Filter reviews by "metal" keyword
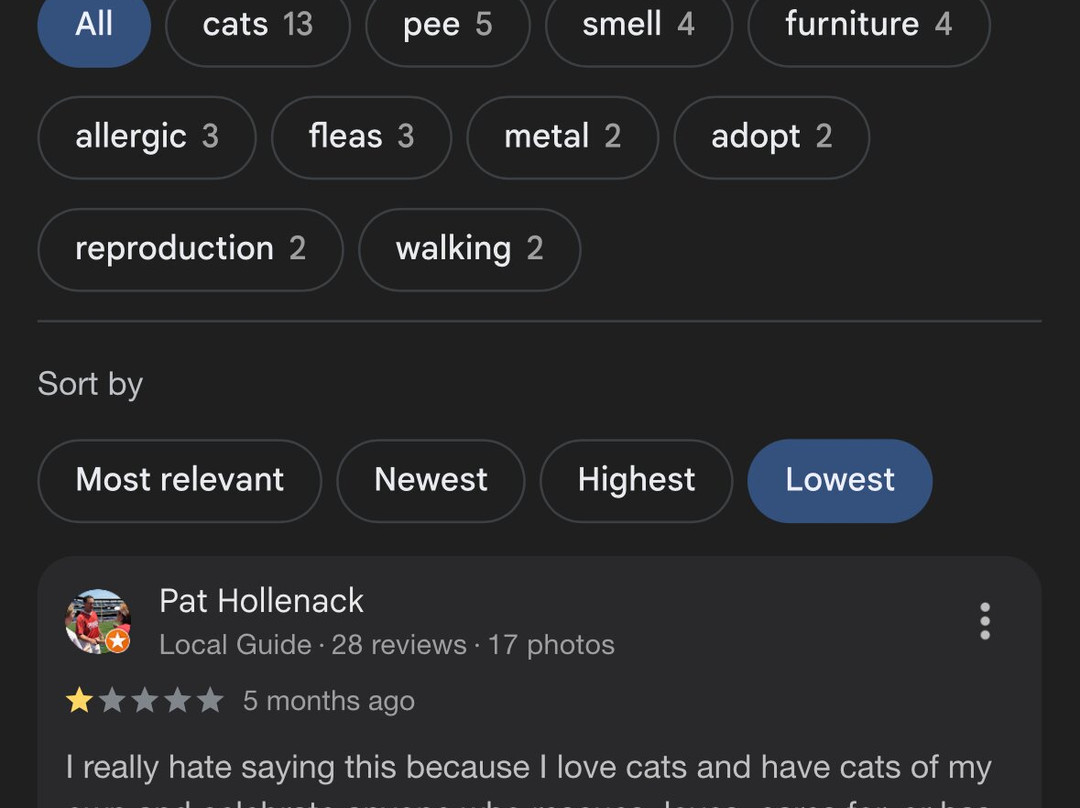This screenshot has width=1080, height=808. (x=562, y=137)
